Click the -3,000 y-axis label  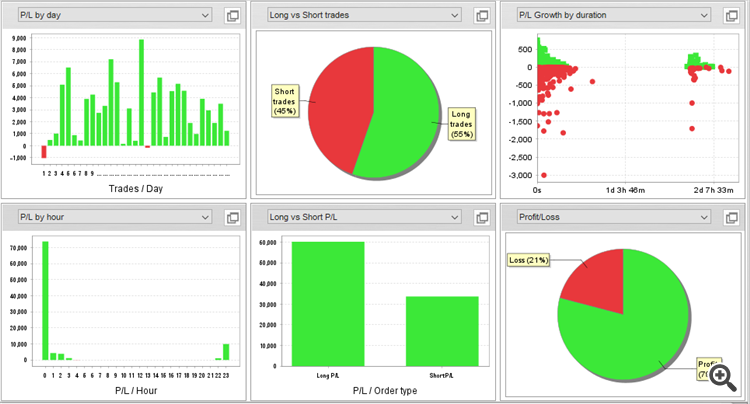pos(520,175)
